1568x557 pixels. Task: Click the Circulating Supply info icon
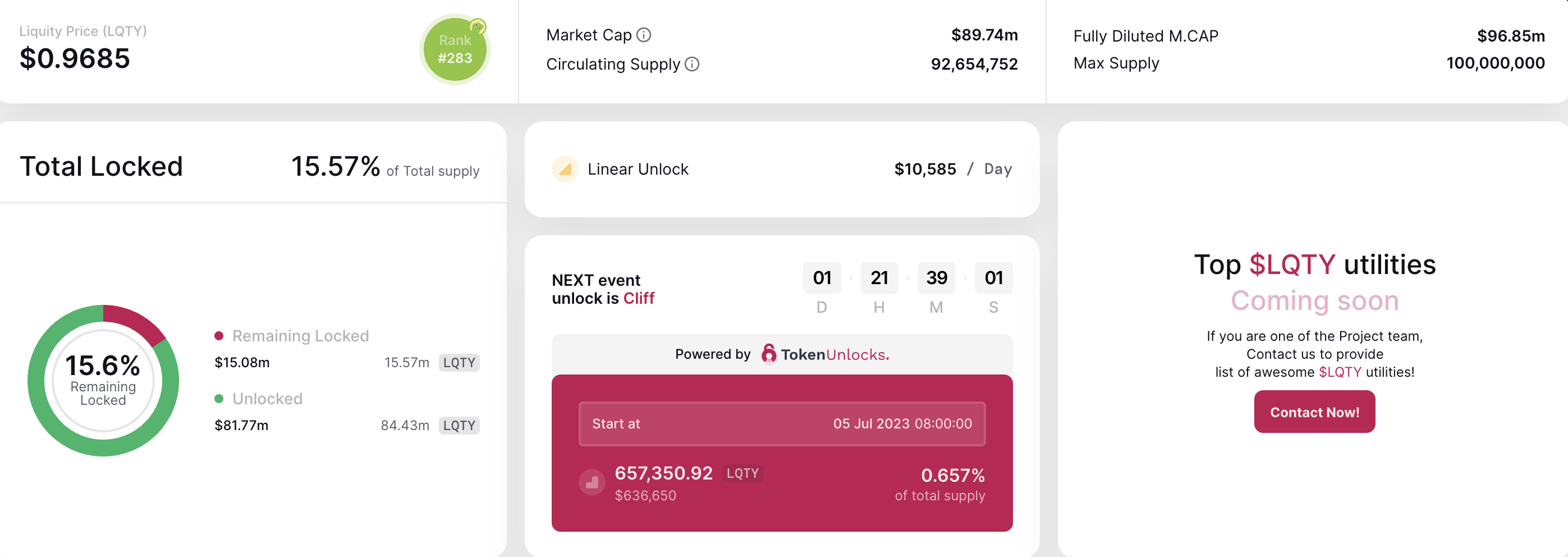[x=692, y=64]
